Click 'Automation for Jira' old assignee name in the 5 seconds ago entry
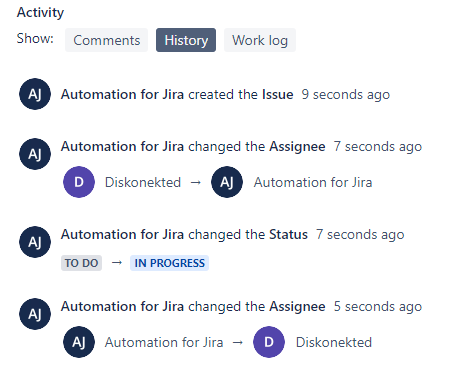 coord(164,342)
